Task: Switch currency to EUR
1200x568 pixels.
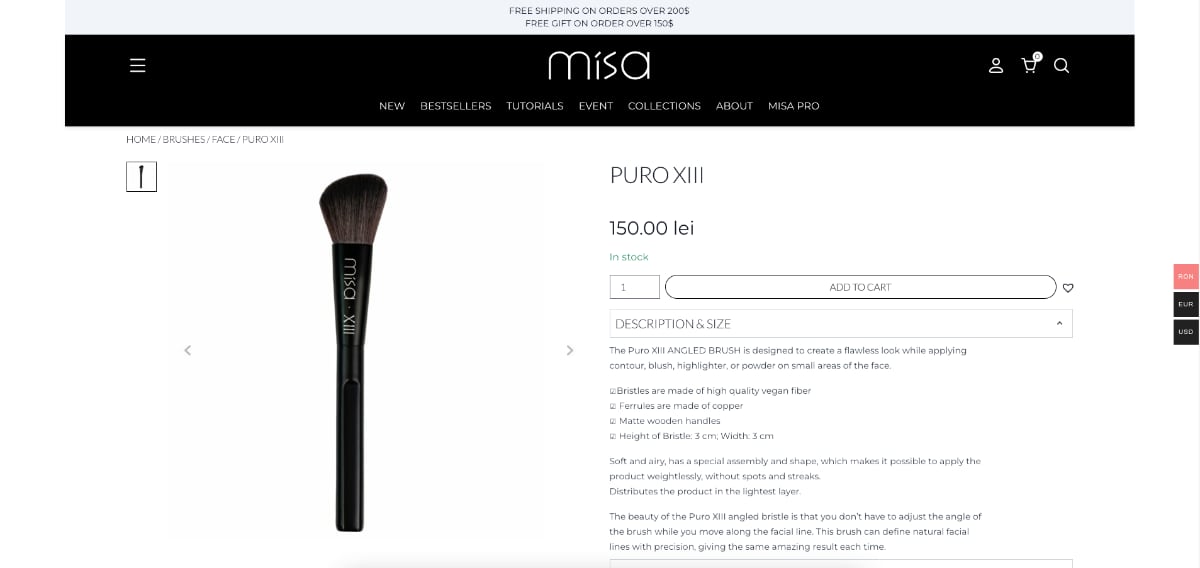Action: 1186,304
